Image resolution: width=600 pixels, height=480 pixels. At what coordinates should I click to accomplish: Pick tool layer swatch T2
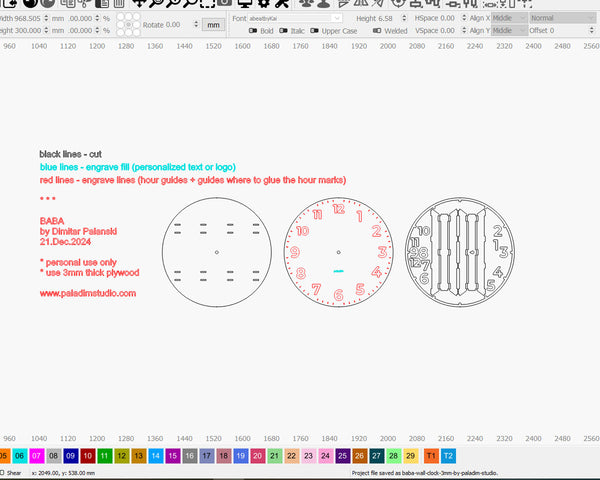point(448,456)
